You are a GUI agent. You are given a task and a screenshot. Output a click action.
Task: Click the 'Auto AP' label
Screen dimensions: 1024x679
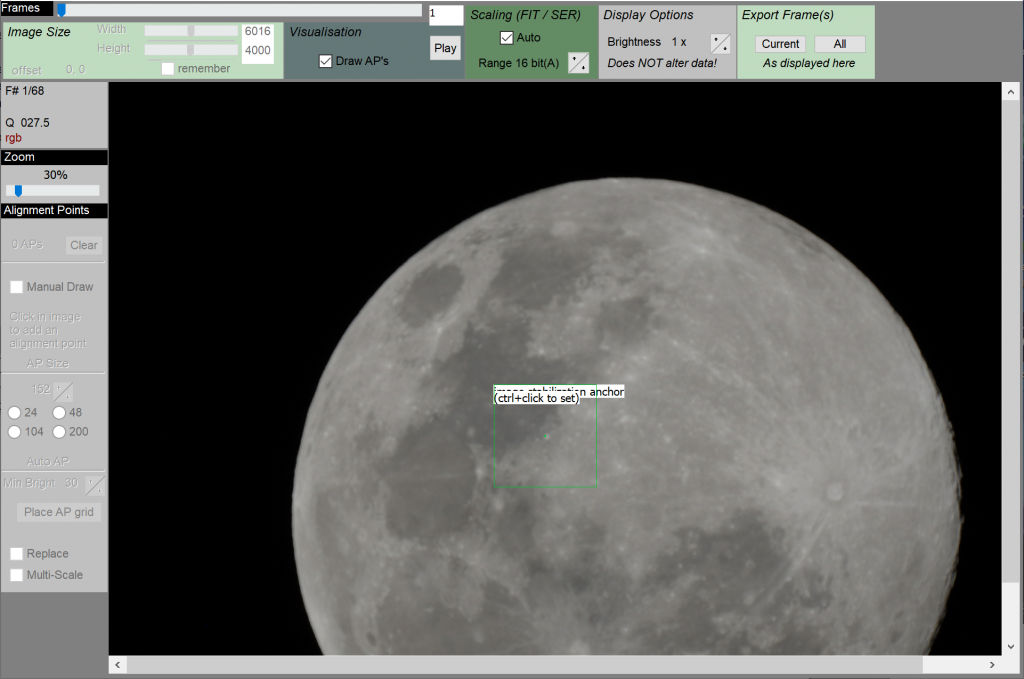[48, 462]
